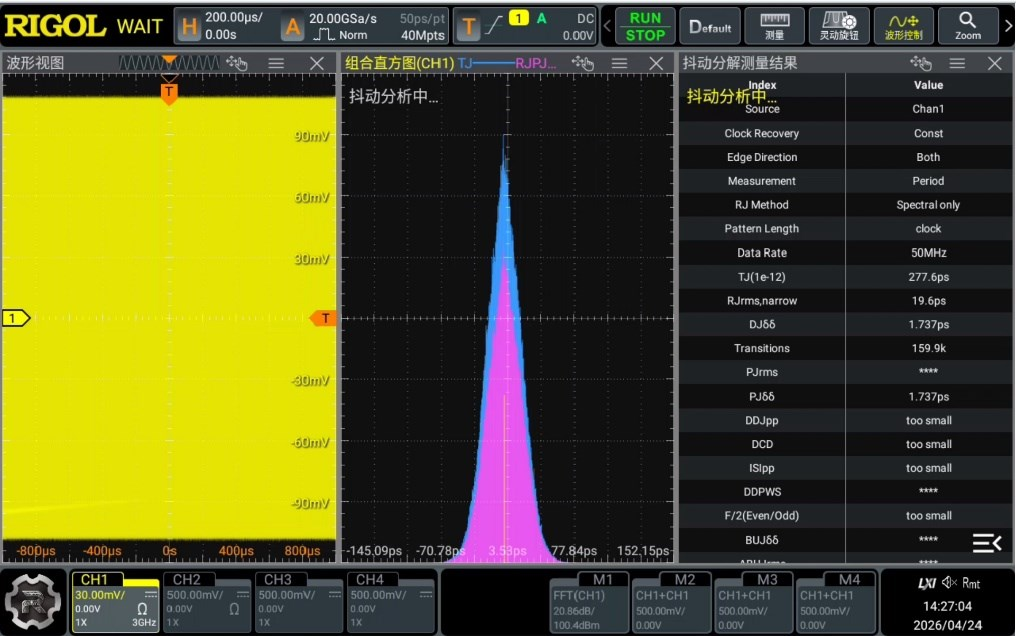Click the Default button
1016x636 pixels.
tap(710, 27)
